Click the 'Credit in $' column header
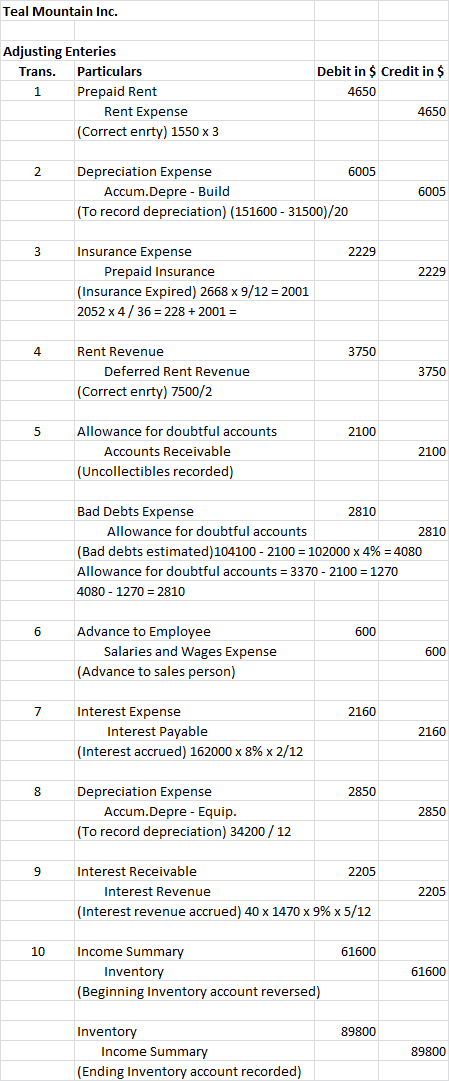The height and width of the screenshot is (1081, 449). (x=412, y=72)
